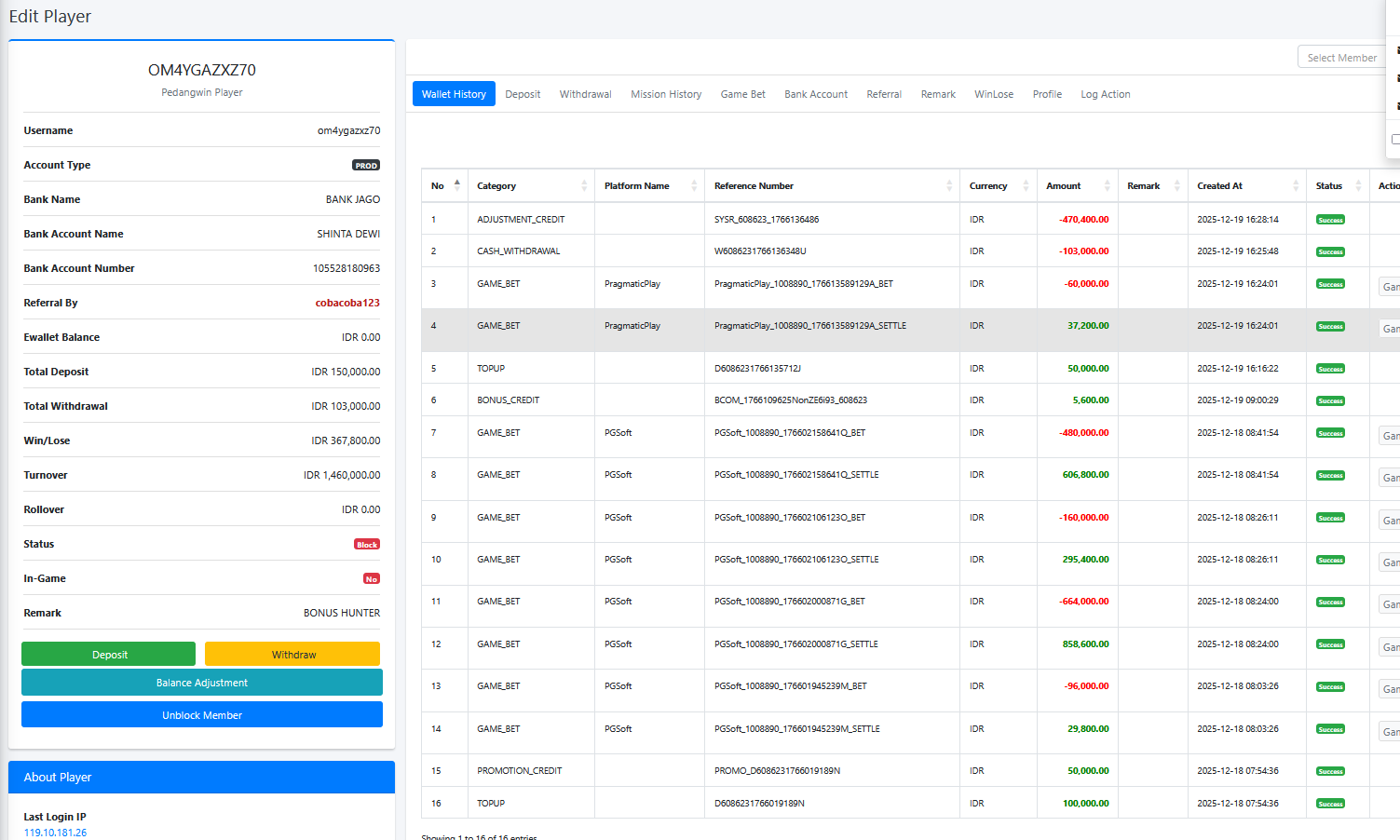Open the Log Action tab
The image size is (1400, 840).
coord(1105,94)
